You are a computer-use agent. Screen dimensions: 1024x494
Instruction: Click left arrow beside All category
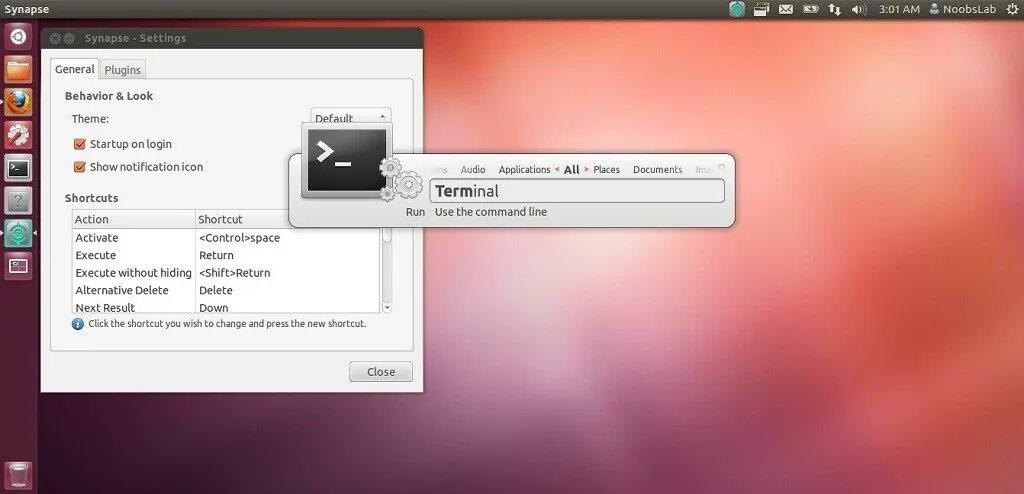click(x=557, y=169)
